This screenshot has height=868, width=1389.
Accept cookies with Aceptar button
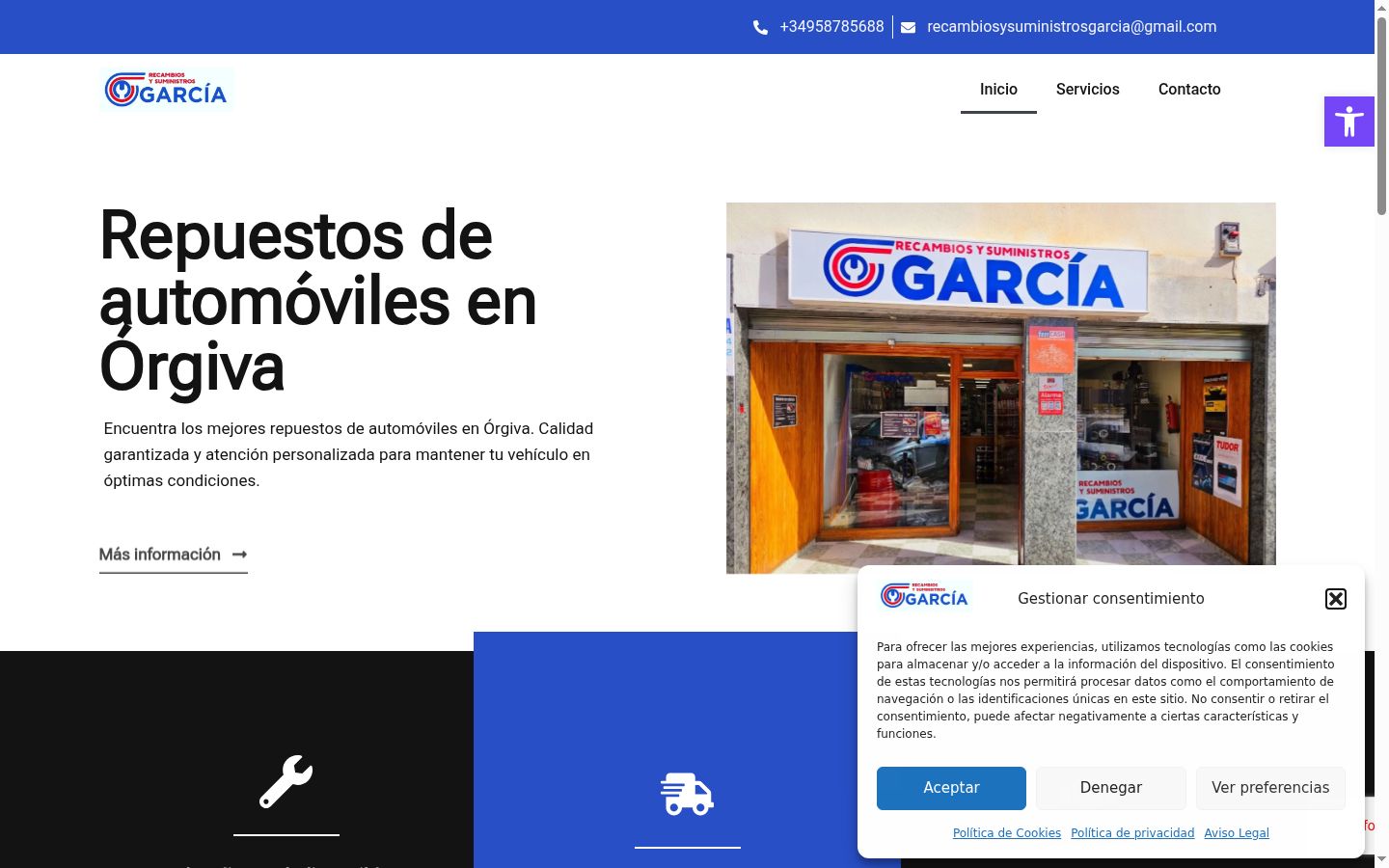(x=951, y=788)
